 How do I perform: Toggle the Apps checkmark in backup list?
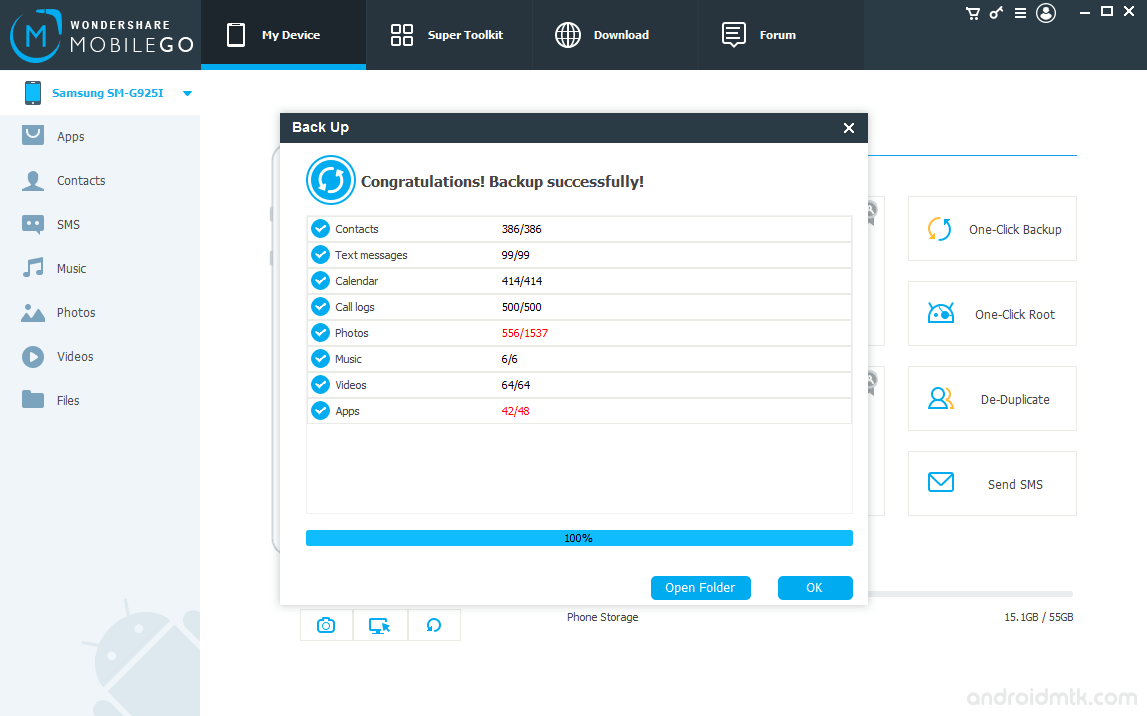[320, 410]
